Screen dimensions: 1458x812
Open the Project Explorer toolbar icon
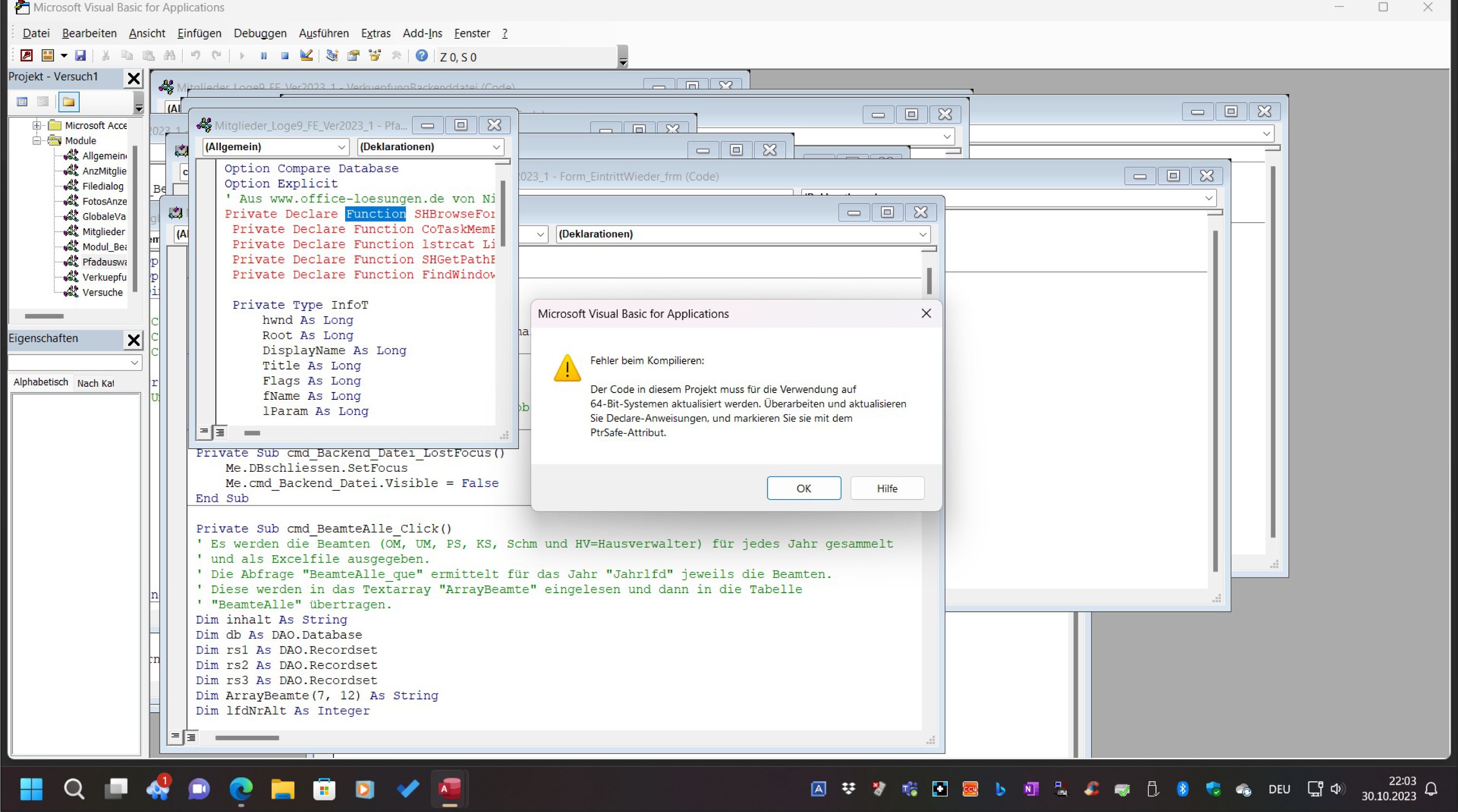tap(332, 56)
